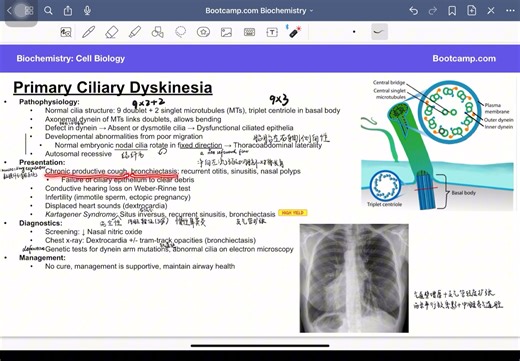Tap the Triplet centriole diagram label
This screenshot has width=520, height=361.
(x=384, y=204)
